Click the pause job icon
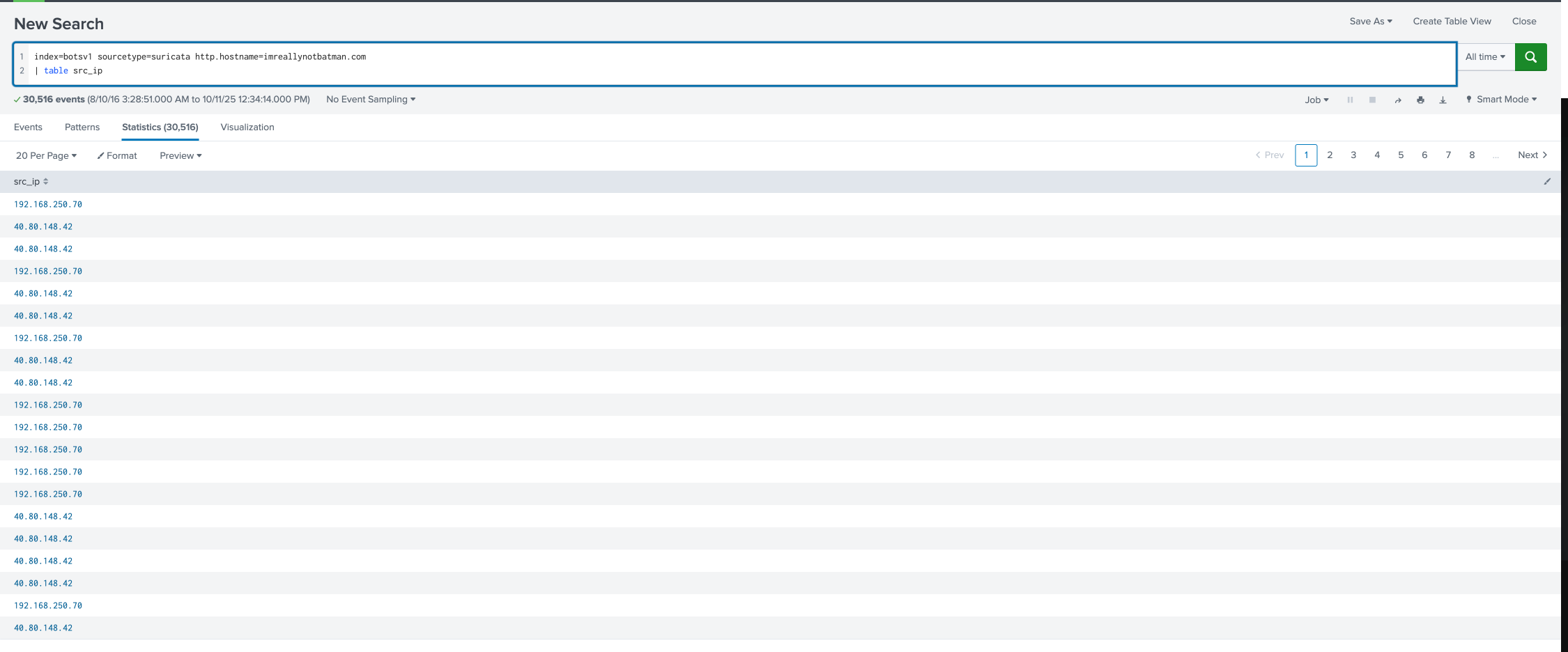1568x652 pixels. [x=1350, y=100]
